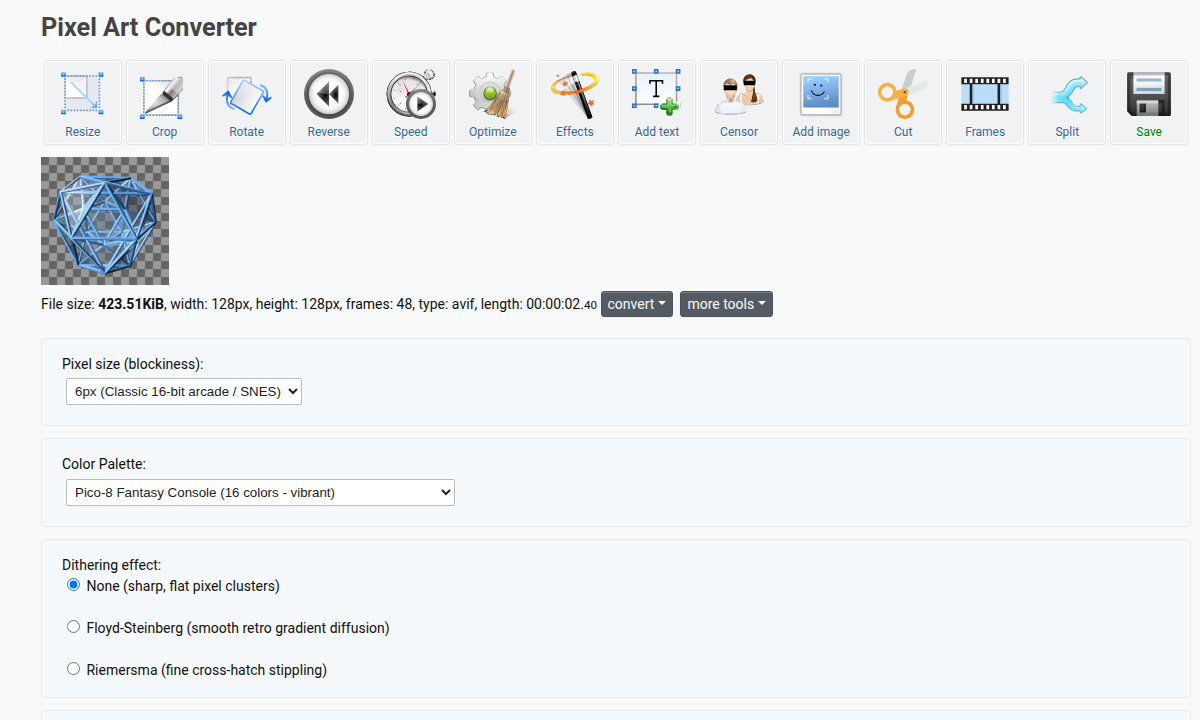Select the Cut tool
The image size is (1200, 720).
pyautogui.click(x=903, y=103)
